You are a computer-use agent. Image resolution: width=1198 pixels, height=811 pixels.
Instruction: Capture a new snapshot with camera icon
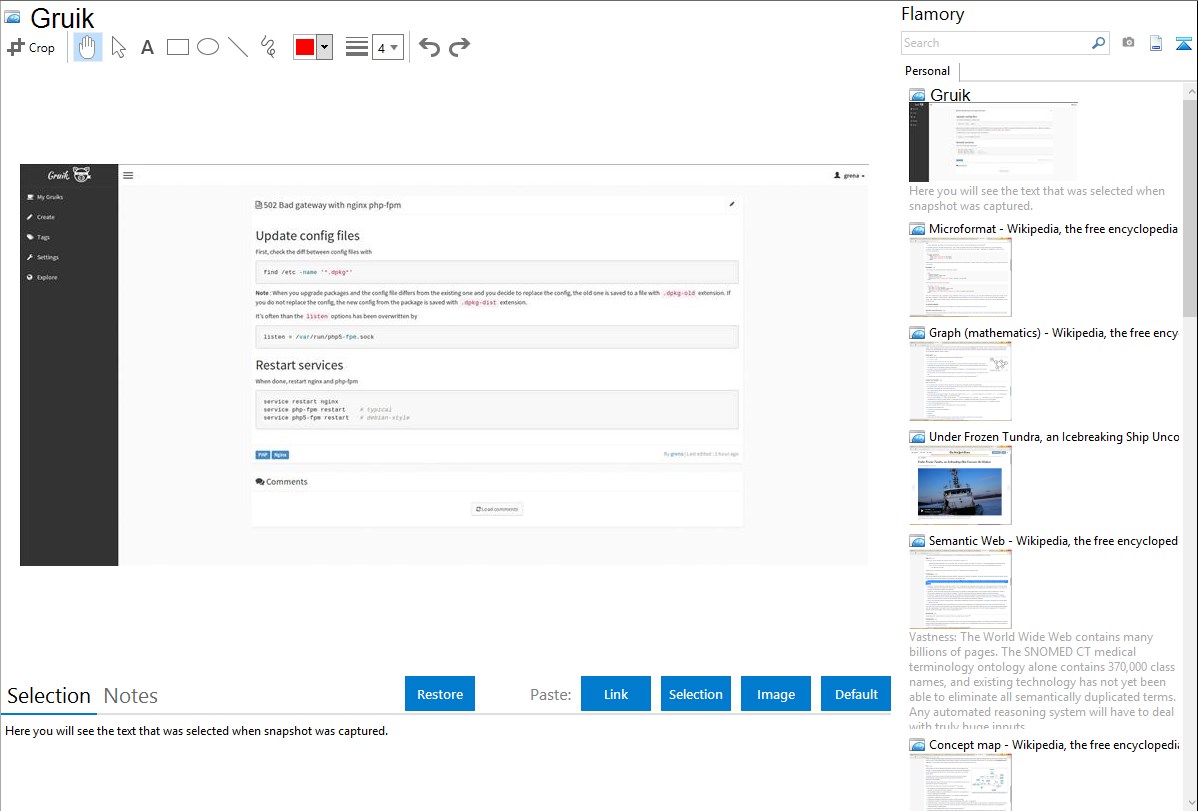(1128, 43)
